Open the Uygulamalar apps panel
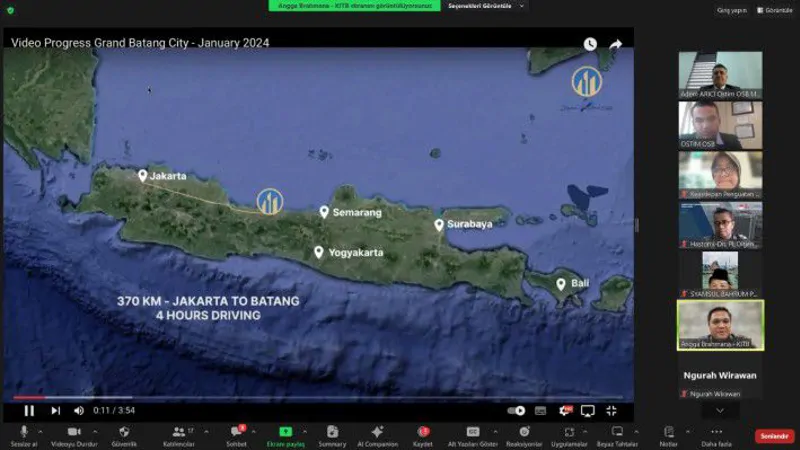The width and height of the screenshot is (800, 450). (569, 436)
